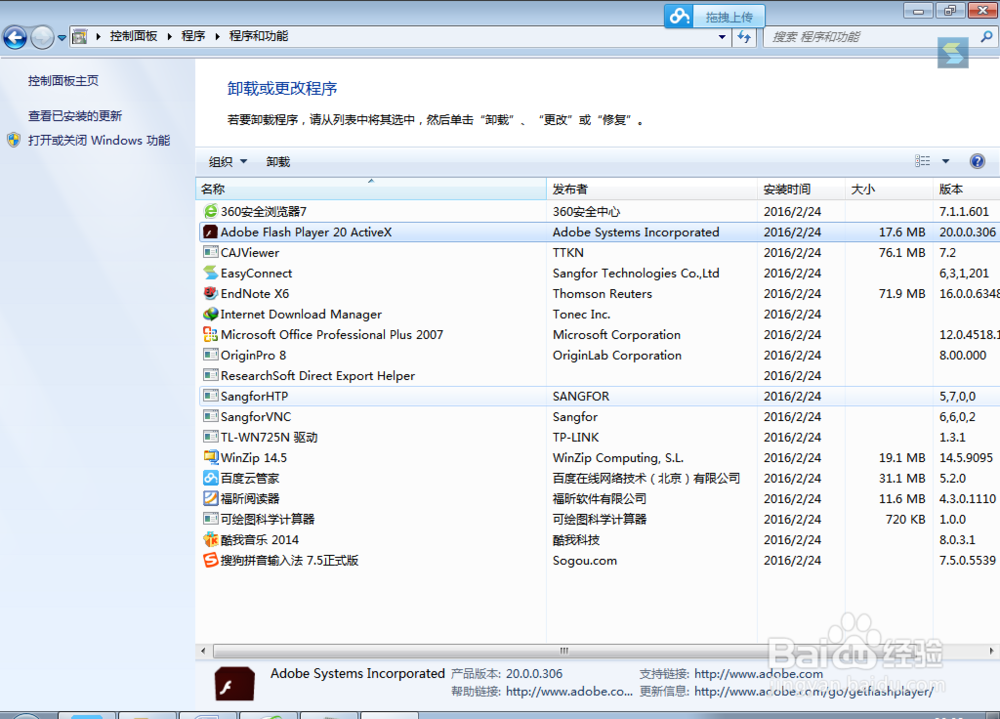
Task: Click the large Flash icon in details pane
Action: click(234, 683)
